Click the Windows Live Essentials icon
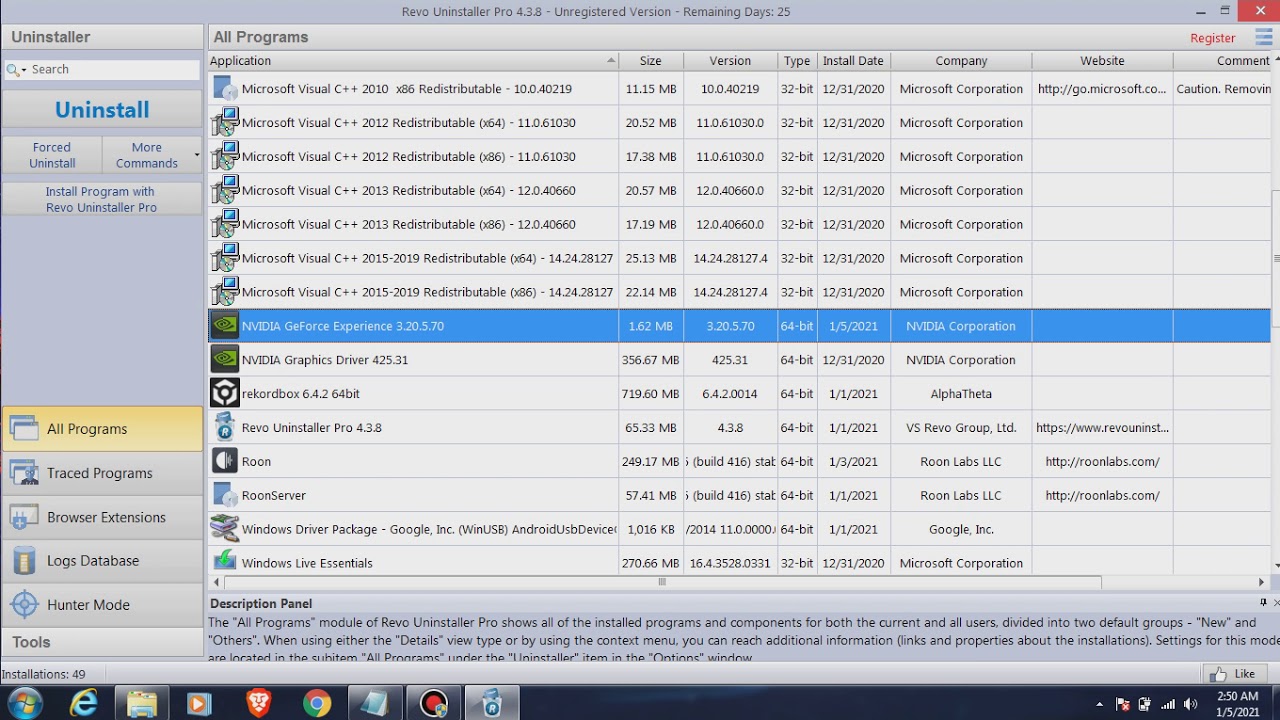1280x720 pixels. (225, 561)
